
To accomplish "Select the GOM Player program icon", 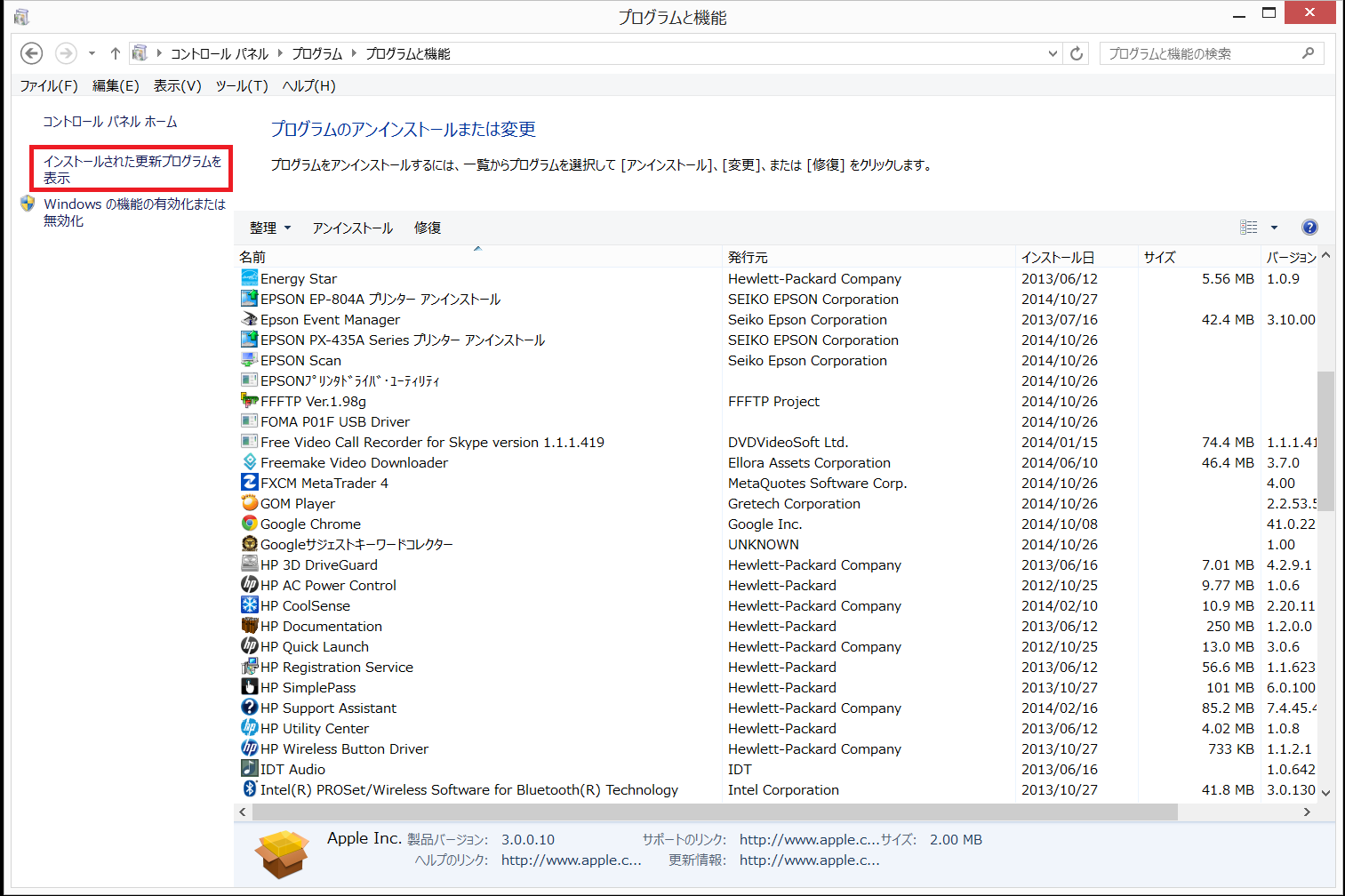I will click(x=250, y=503).
